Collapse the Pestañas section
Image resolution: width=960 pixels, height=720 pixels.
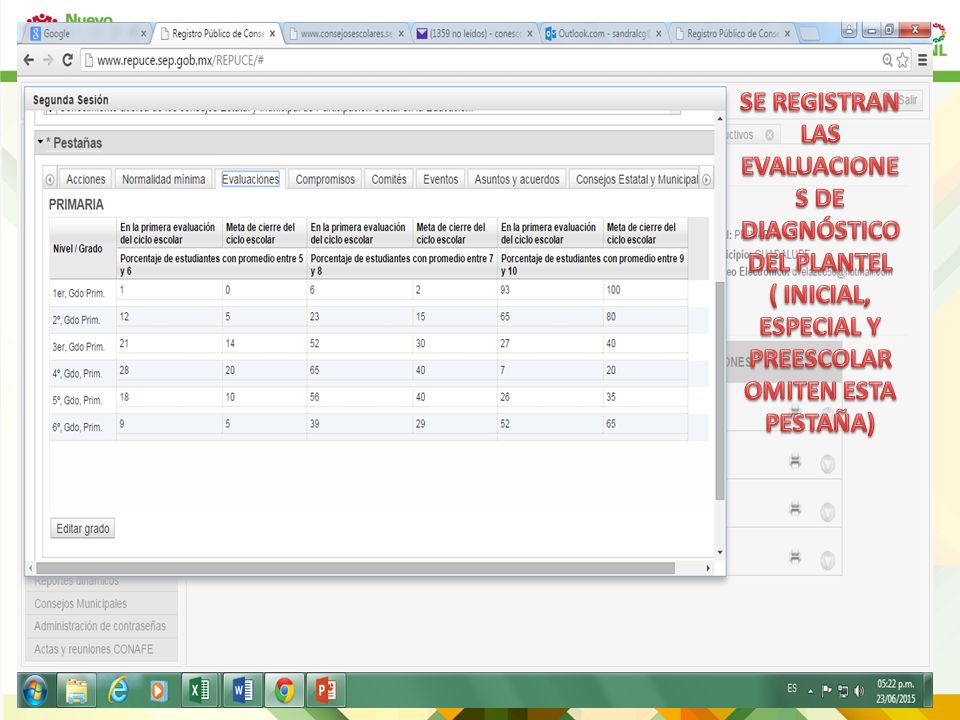click(x=40, y=142)
